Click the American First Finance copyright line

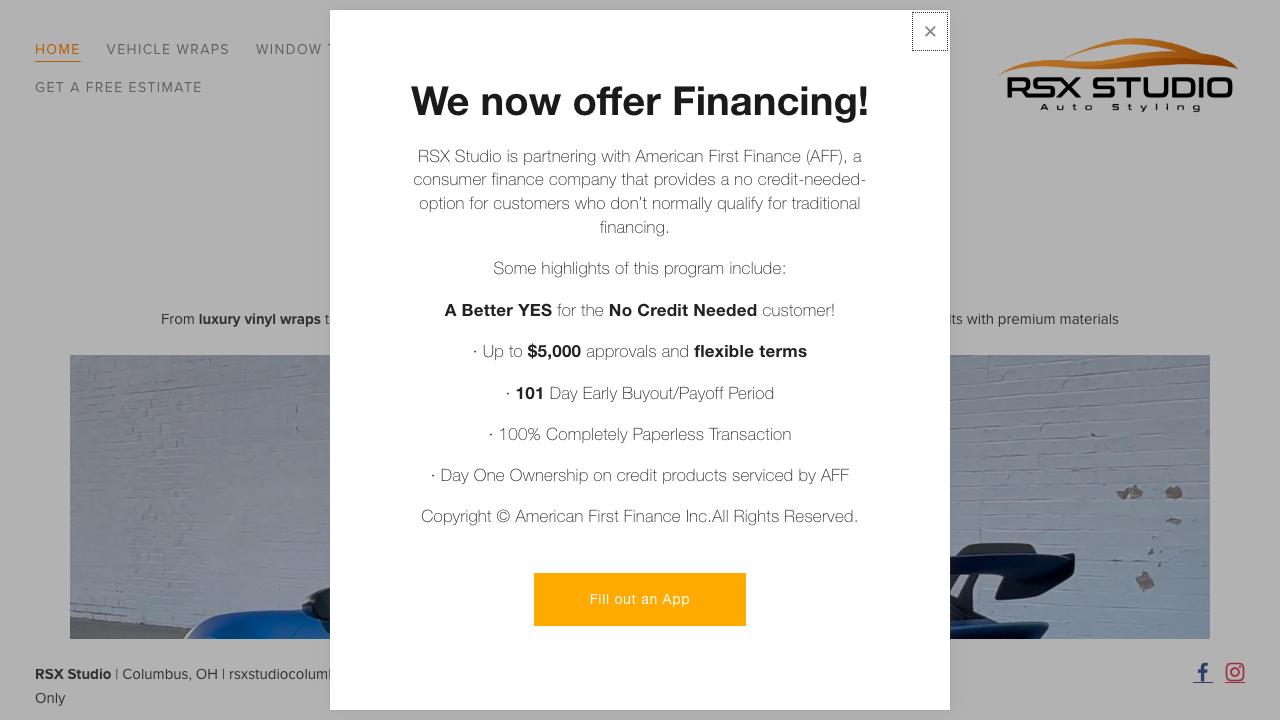pos(640,516)
